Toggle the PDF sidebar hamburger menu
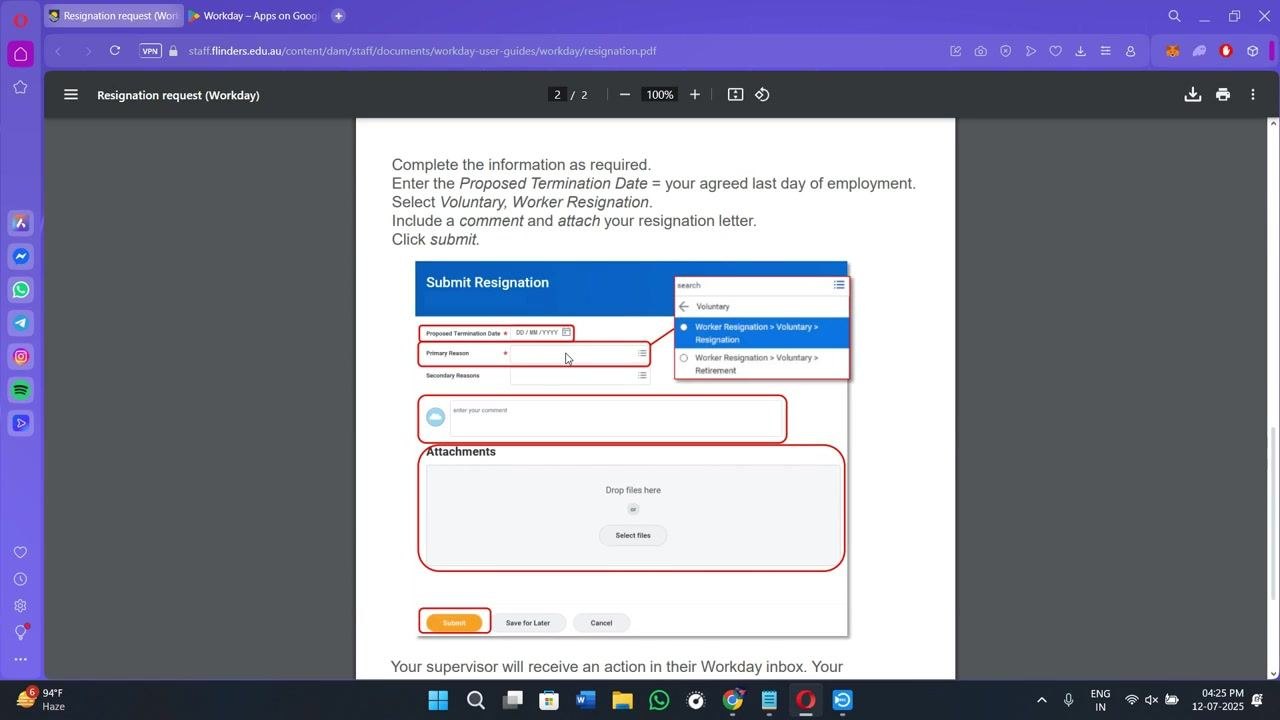The image size is (1280, 720). (71, 95)
